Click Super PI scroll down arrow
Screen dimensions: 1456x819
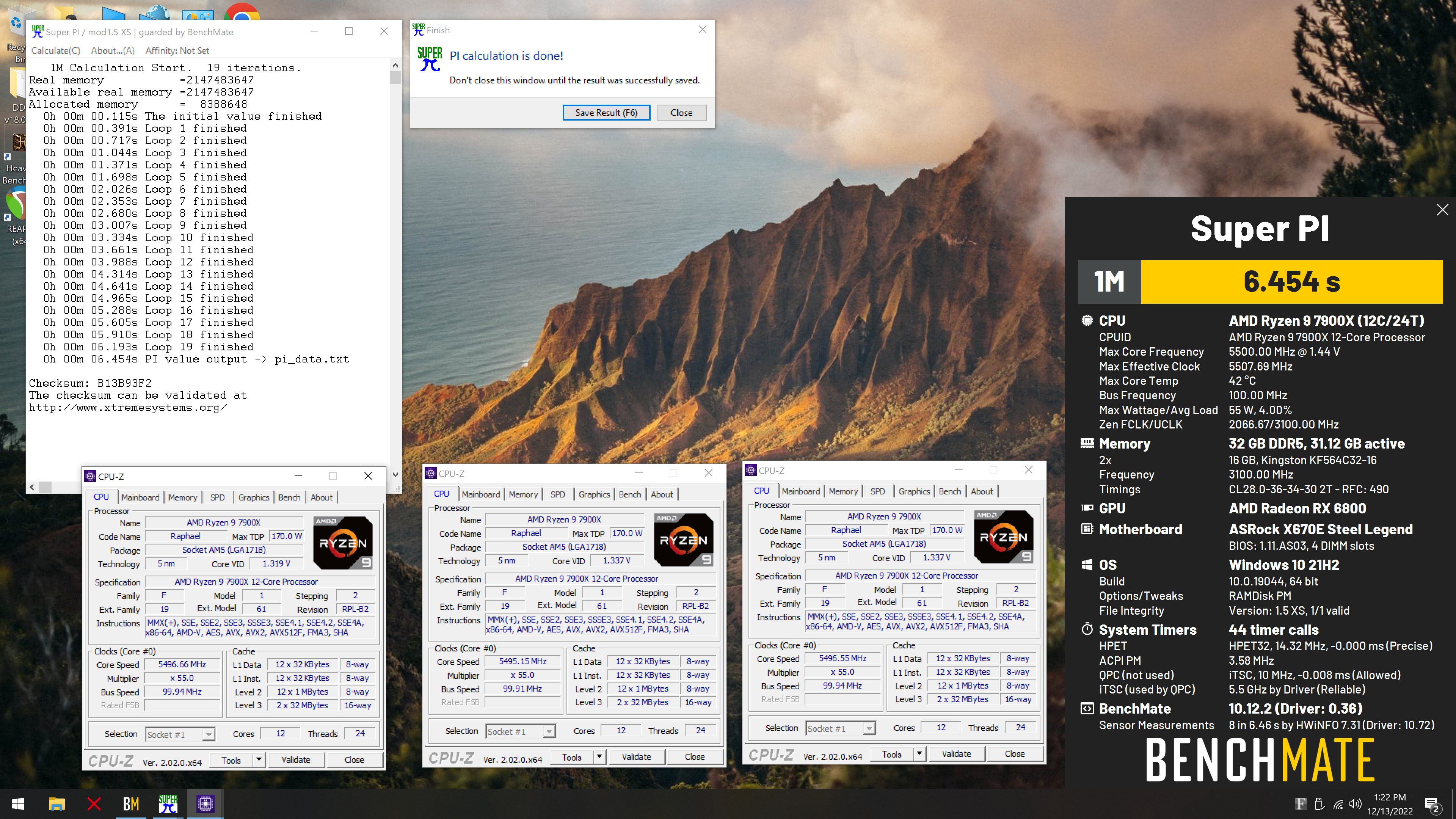pos(395,475)
